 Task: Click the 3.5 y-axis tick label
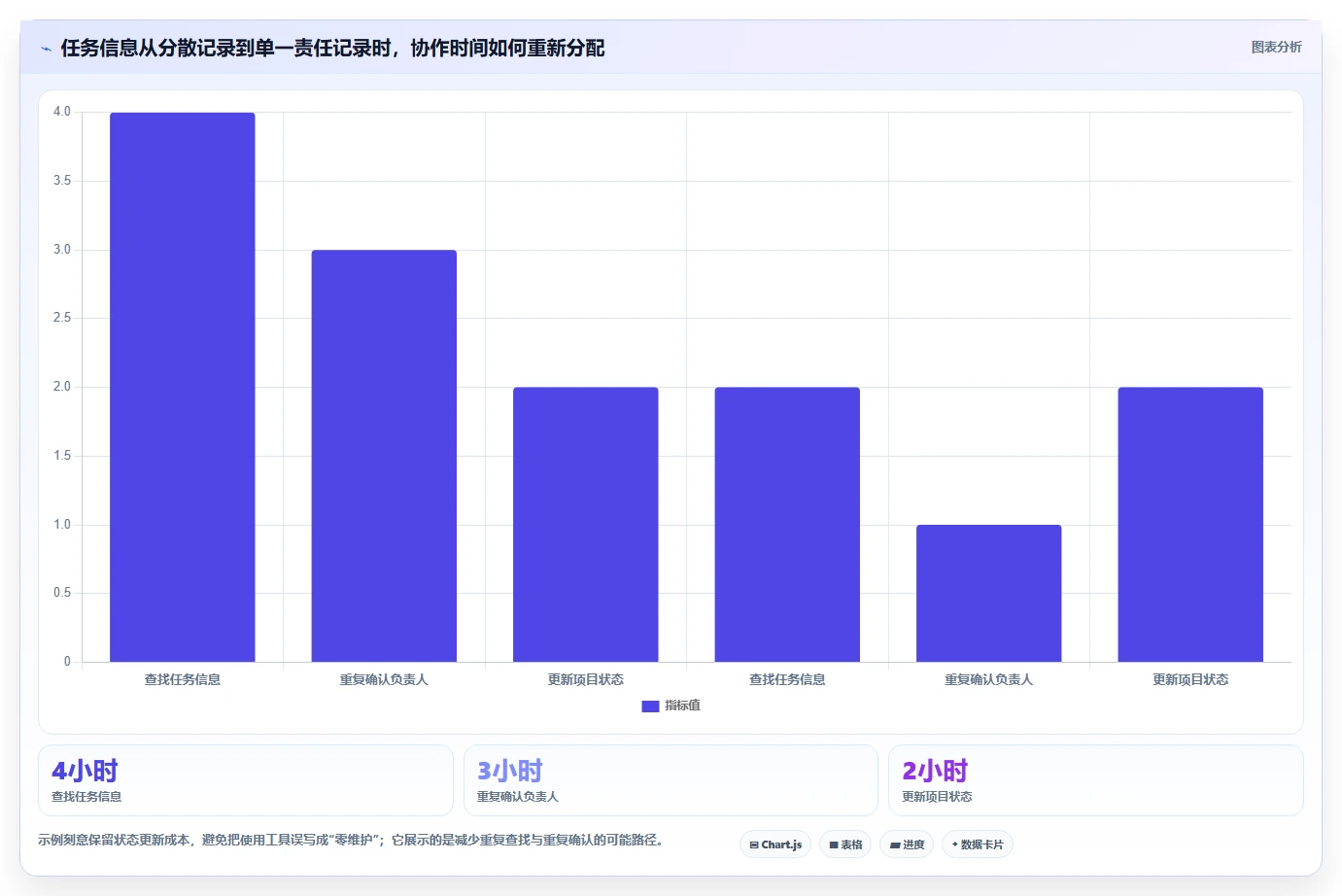pyautogui.click(x=62, y=181)
